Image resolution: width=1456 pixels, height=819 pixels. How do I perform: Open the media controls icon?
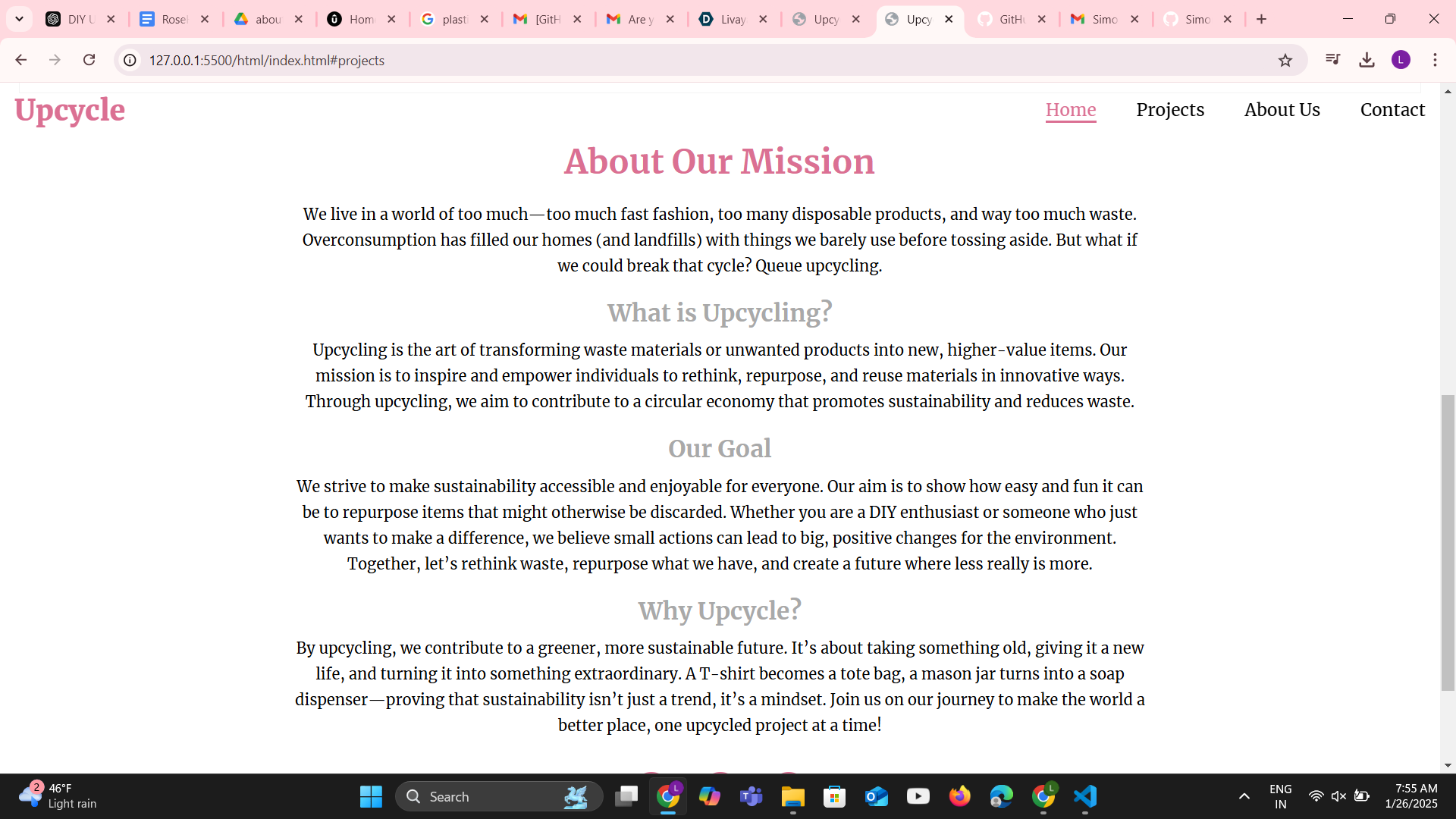(x=1332, y=60)
